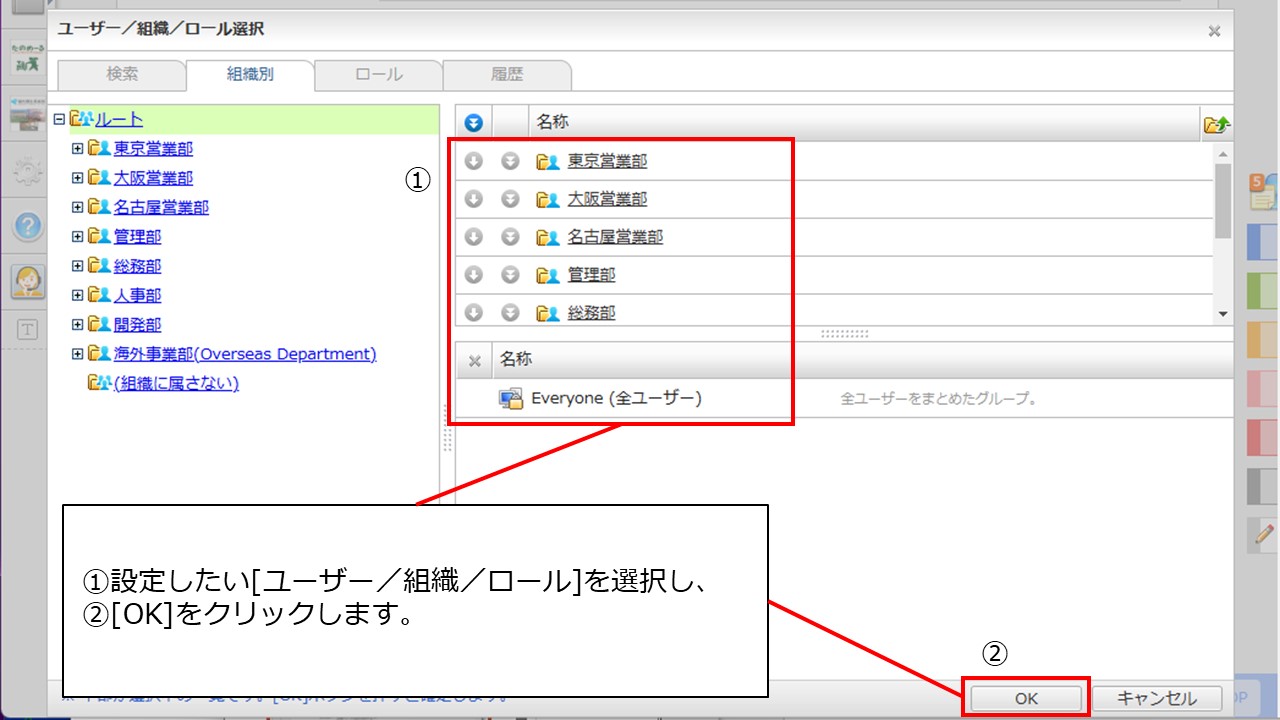The height and width of the screenshot is (720, 1280).
Task: Click first down-arrow icon beside 東京営業部 row
Action: [474, 161]
